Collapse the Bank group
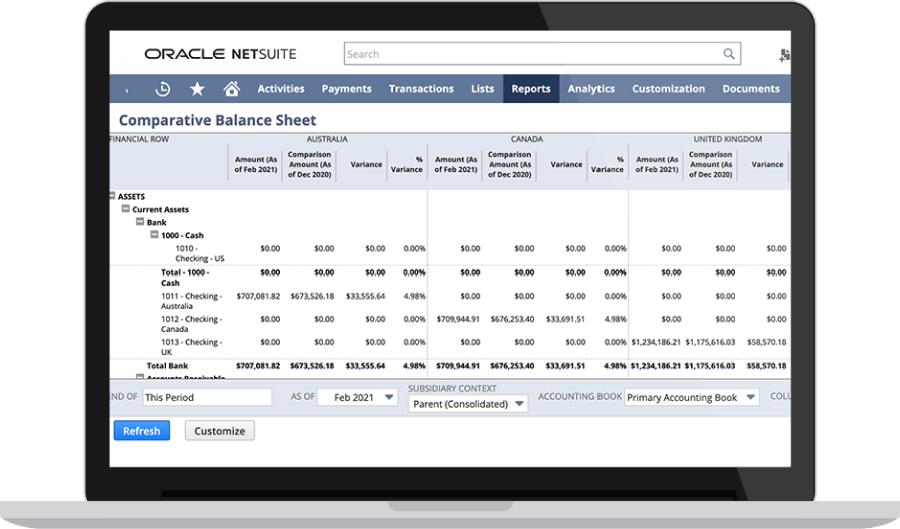Screen dimensions: 900x529 pyautogui.click(x=139, y=221)
